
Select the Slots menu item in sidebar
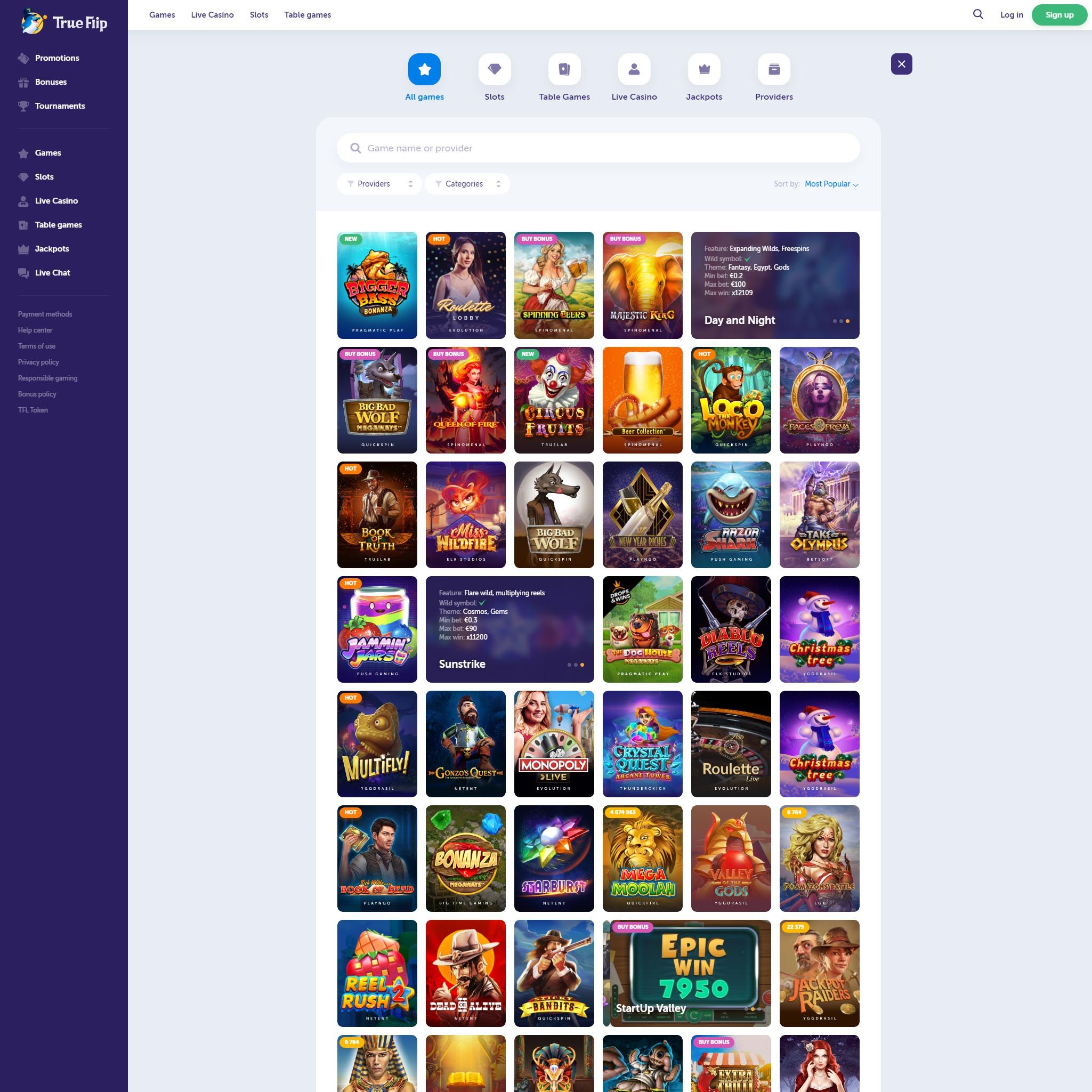point(44,177)
